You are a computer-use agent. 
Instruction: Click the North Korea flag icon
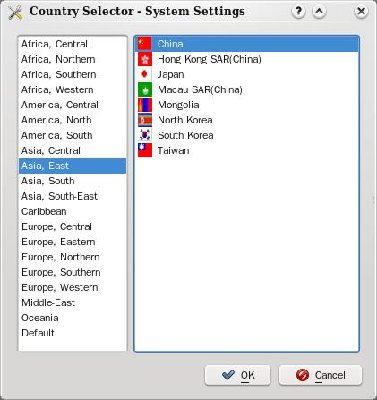[145, 120]
